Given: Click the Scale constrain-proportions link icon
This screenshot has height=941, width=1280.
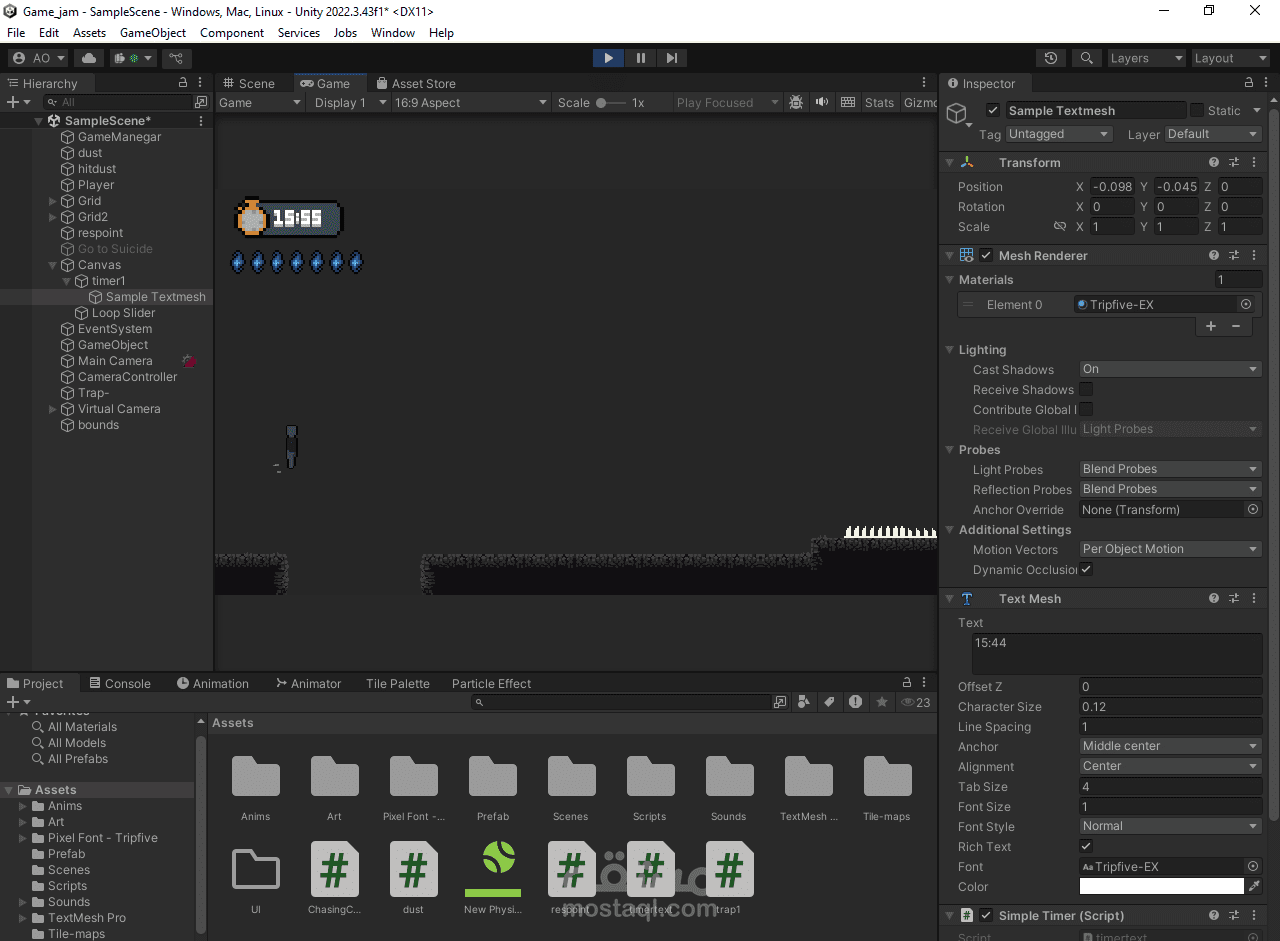Looking at the screenshot, I should click(x=1060, y=227).
